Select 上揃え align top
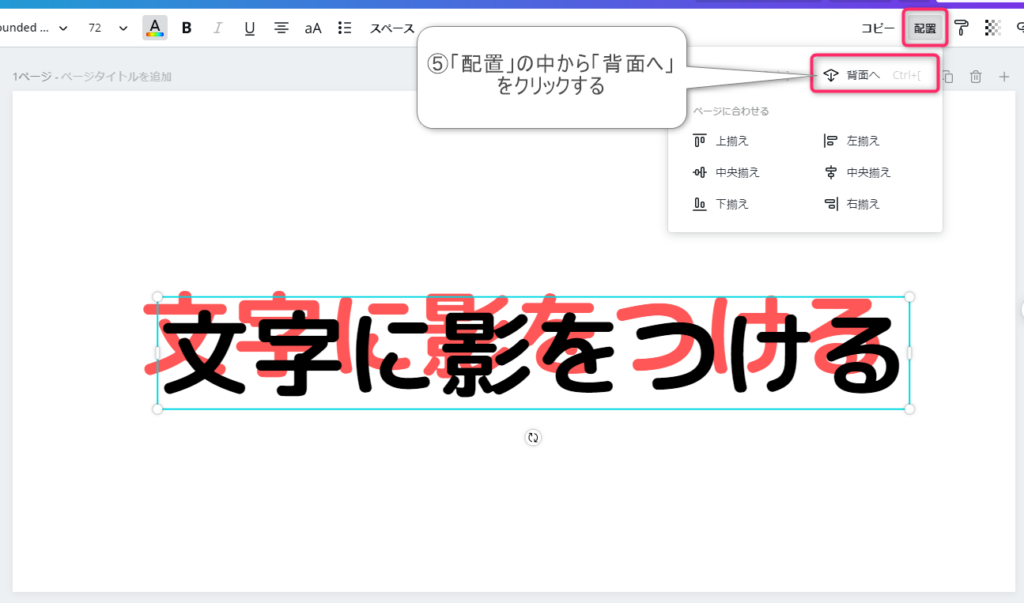 coord(721,140)
